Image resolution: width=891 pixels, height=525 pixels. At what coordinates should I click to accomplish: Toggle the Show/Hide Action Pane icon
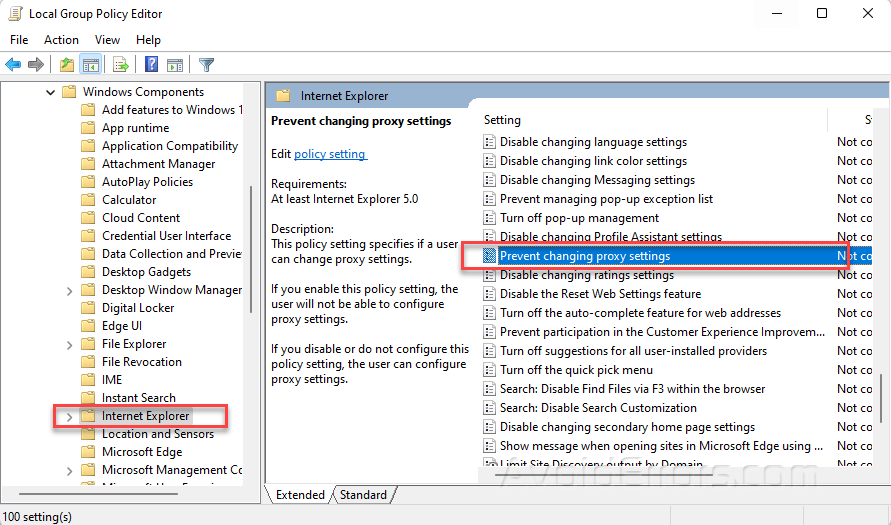coord(175,65)
